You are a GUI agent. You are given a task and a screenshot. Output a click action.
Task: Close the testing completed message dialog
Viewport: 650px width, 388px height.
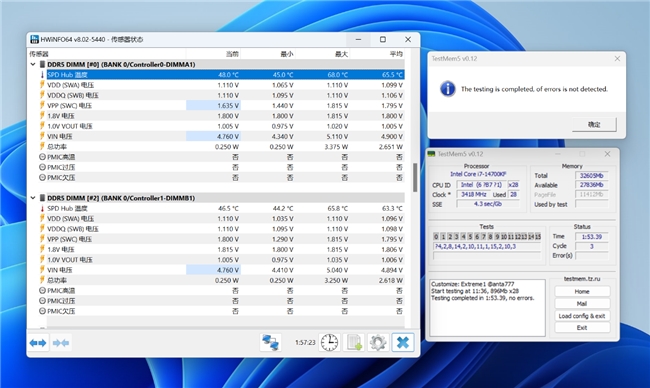pyautogui.click(x=617, y=59)
